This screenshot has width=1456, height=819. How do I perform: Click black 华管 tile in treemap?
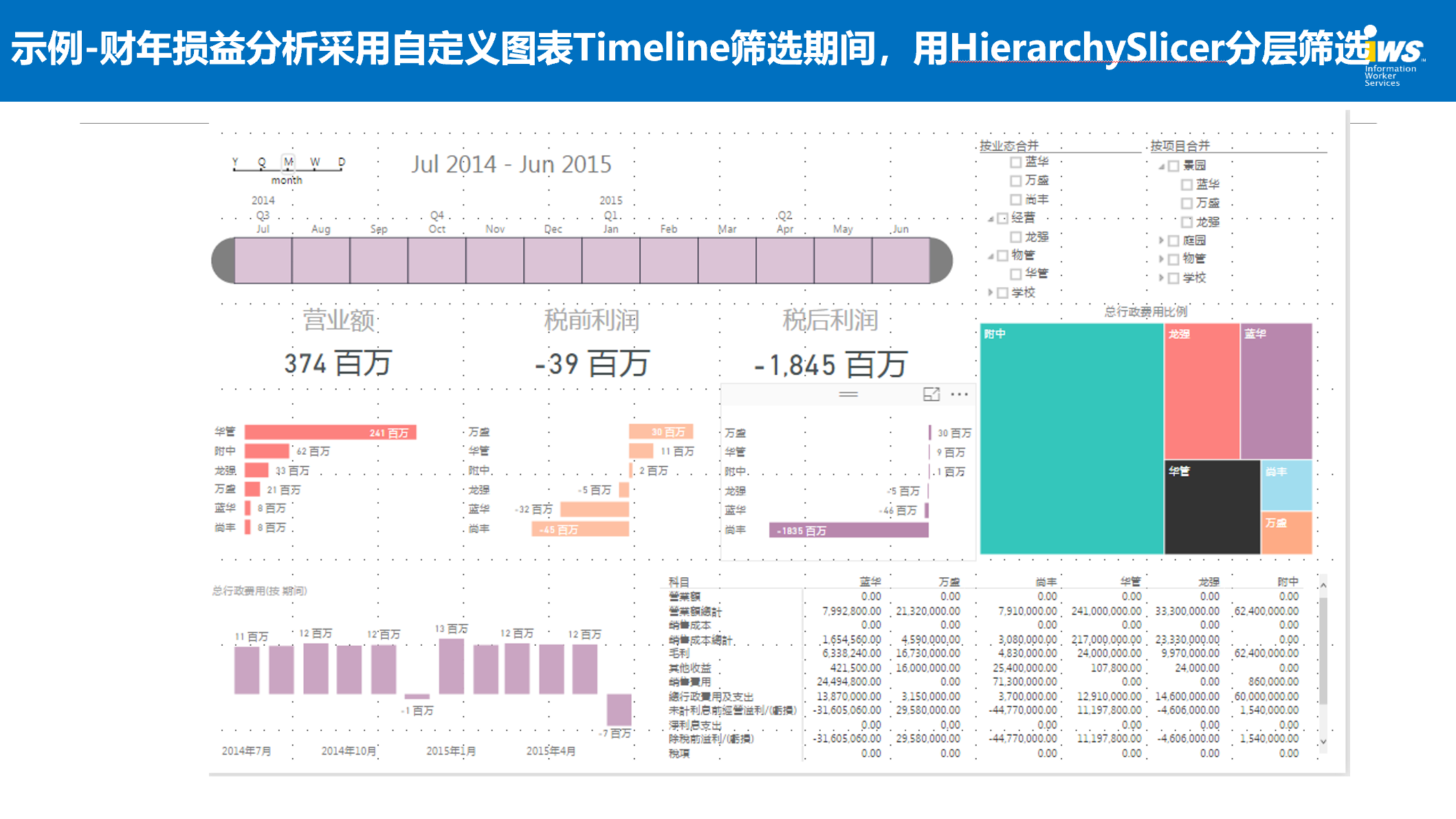[x=1213, y=507]
